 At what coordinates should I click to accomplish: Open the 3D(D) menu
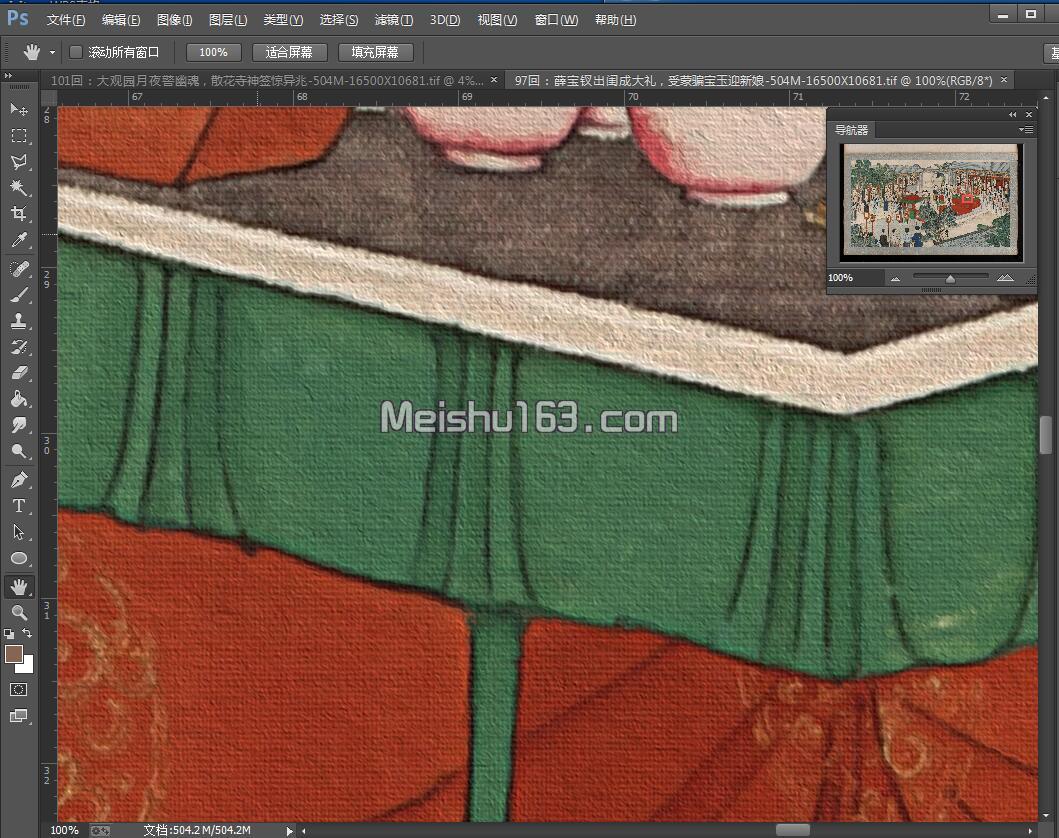click(x=445, y=20)
